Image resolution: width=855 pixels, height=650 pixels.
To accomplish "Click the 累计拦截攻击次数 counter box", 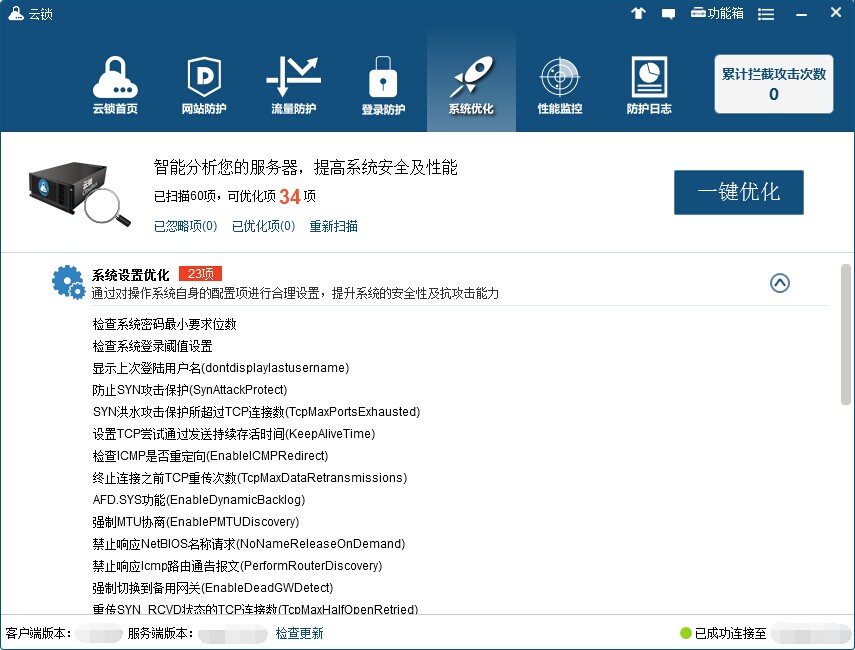I will click(773, 84).
